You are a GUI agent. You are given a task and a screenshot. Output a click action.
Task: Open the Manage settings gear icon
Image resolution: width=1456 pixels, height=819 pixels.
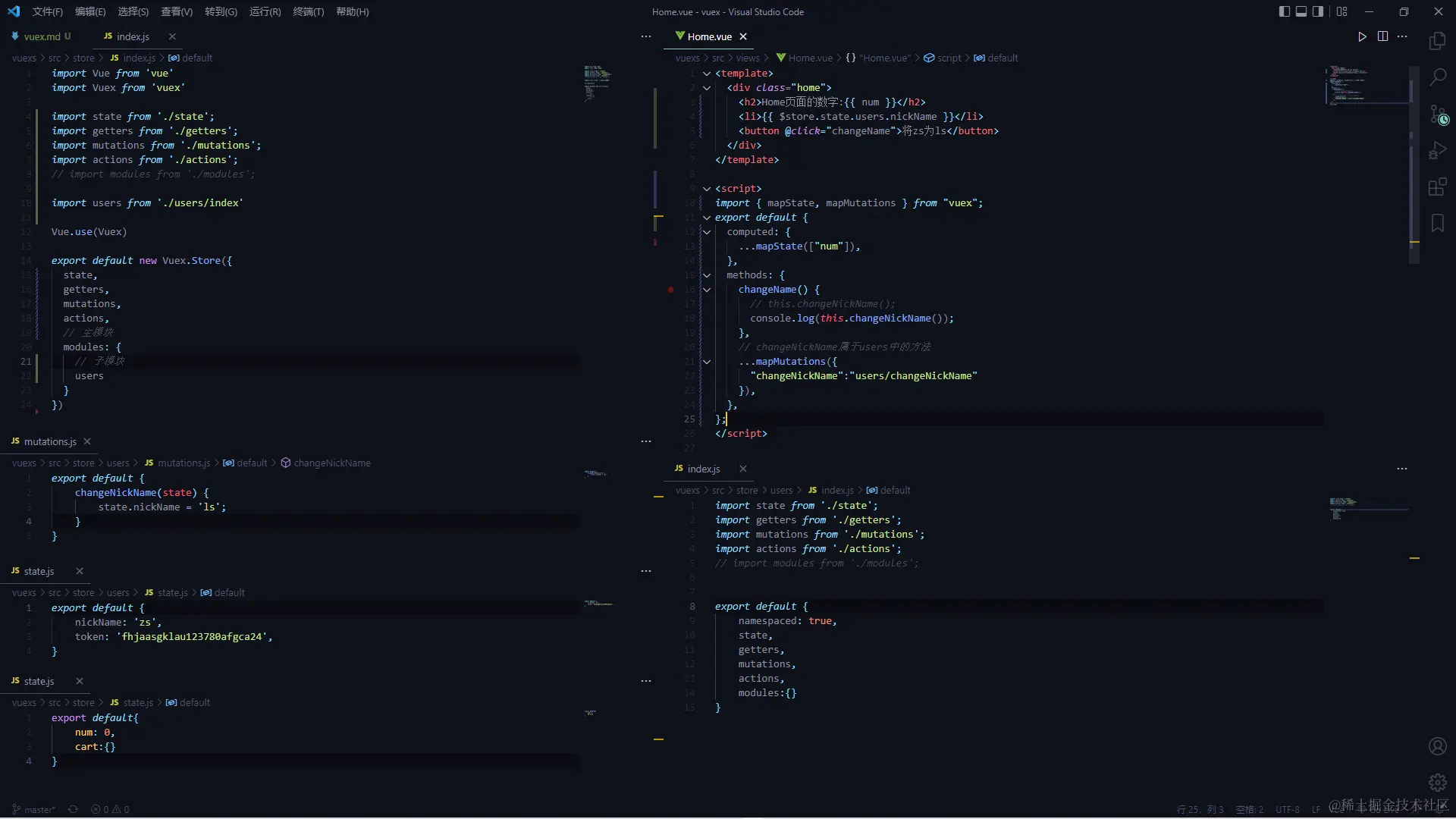coord(1437,783)
